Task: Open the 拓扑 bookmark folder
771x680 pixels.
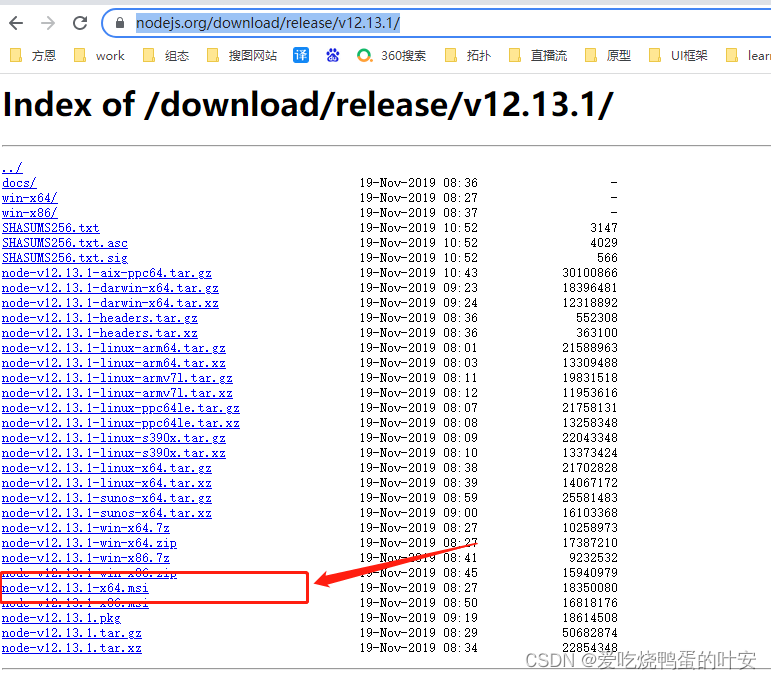Action: (x=468, y=56)
